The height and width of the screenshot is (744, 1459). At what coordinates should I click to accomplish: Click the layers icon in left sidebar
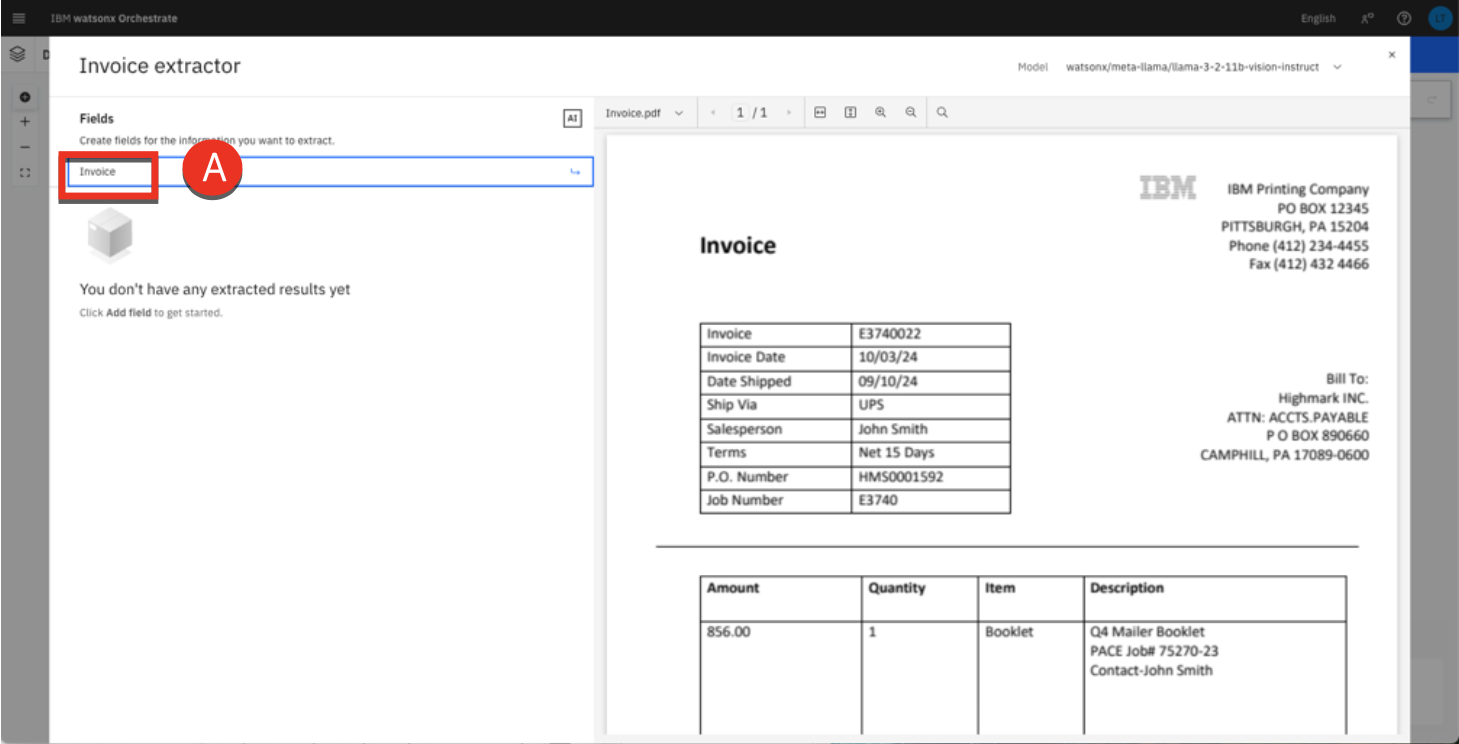pos(17,54)
